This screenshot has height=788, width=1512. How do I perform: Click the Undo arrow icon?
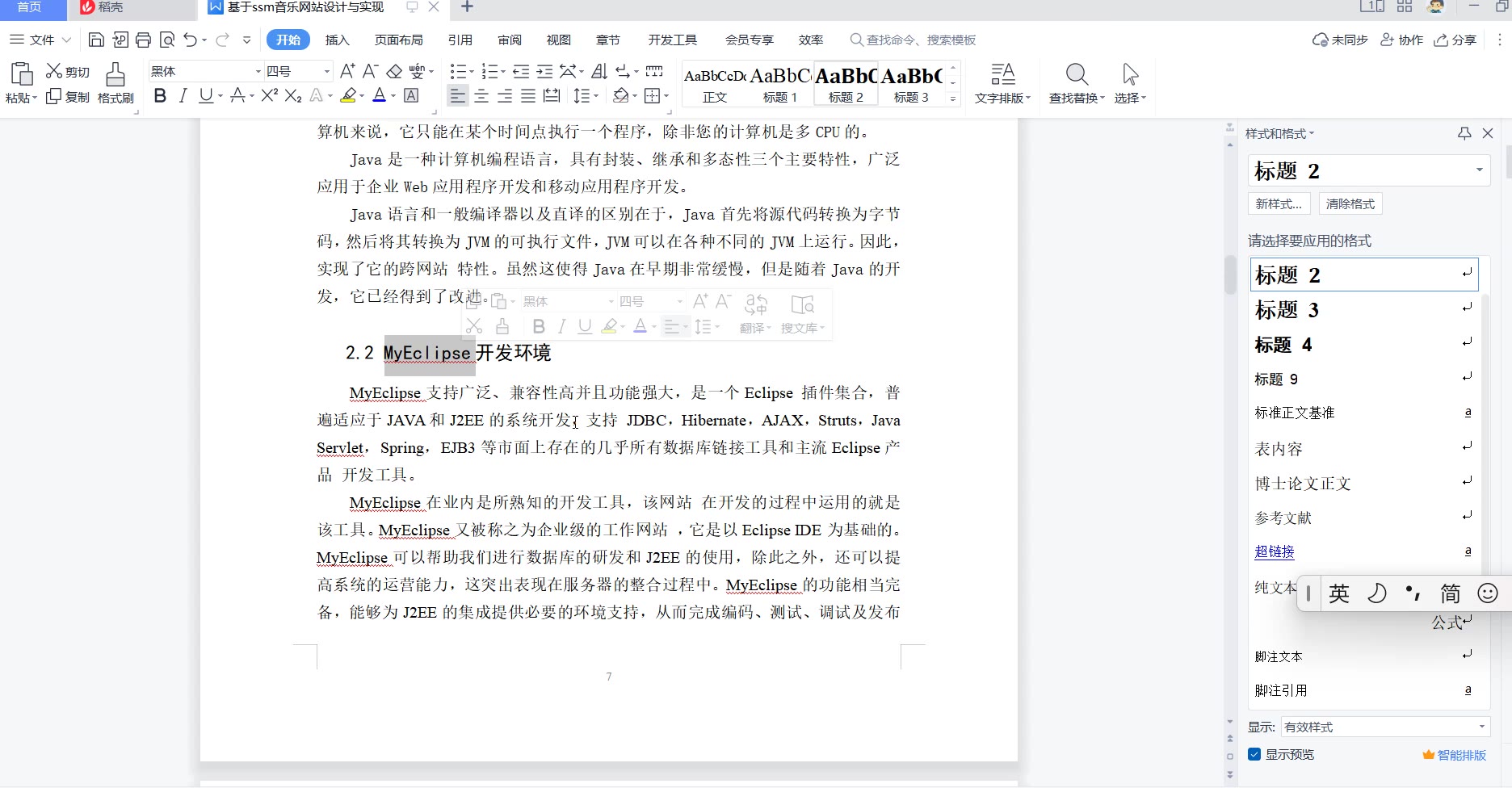[190, 40]
